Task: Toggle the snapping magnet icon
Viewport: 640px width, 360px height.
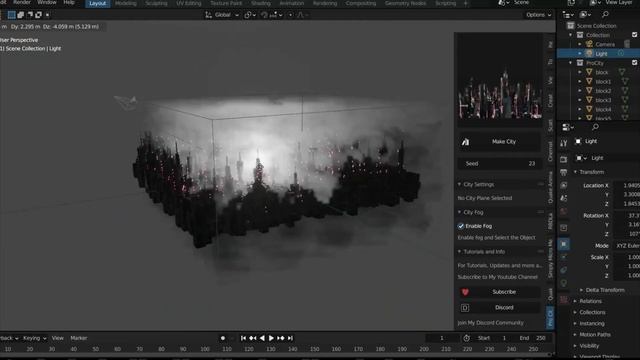Action: [264, 15]
